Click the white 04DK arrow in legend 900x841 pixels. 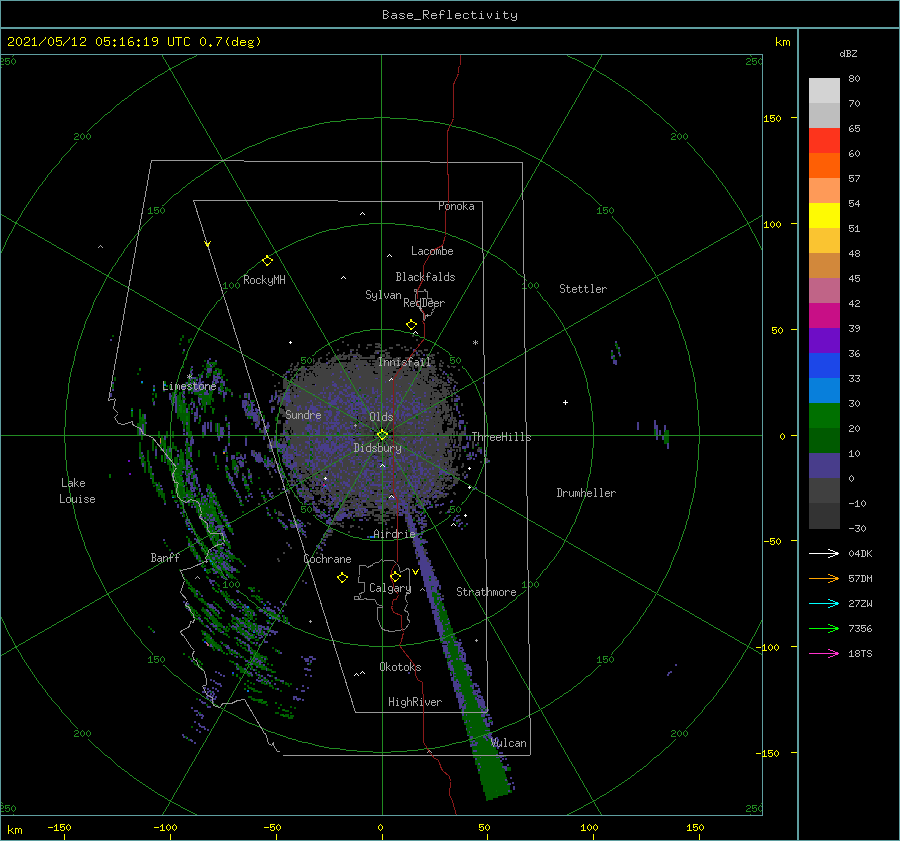coord(824,553)
